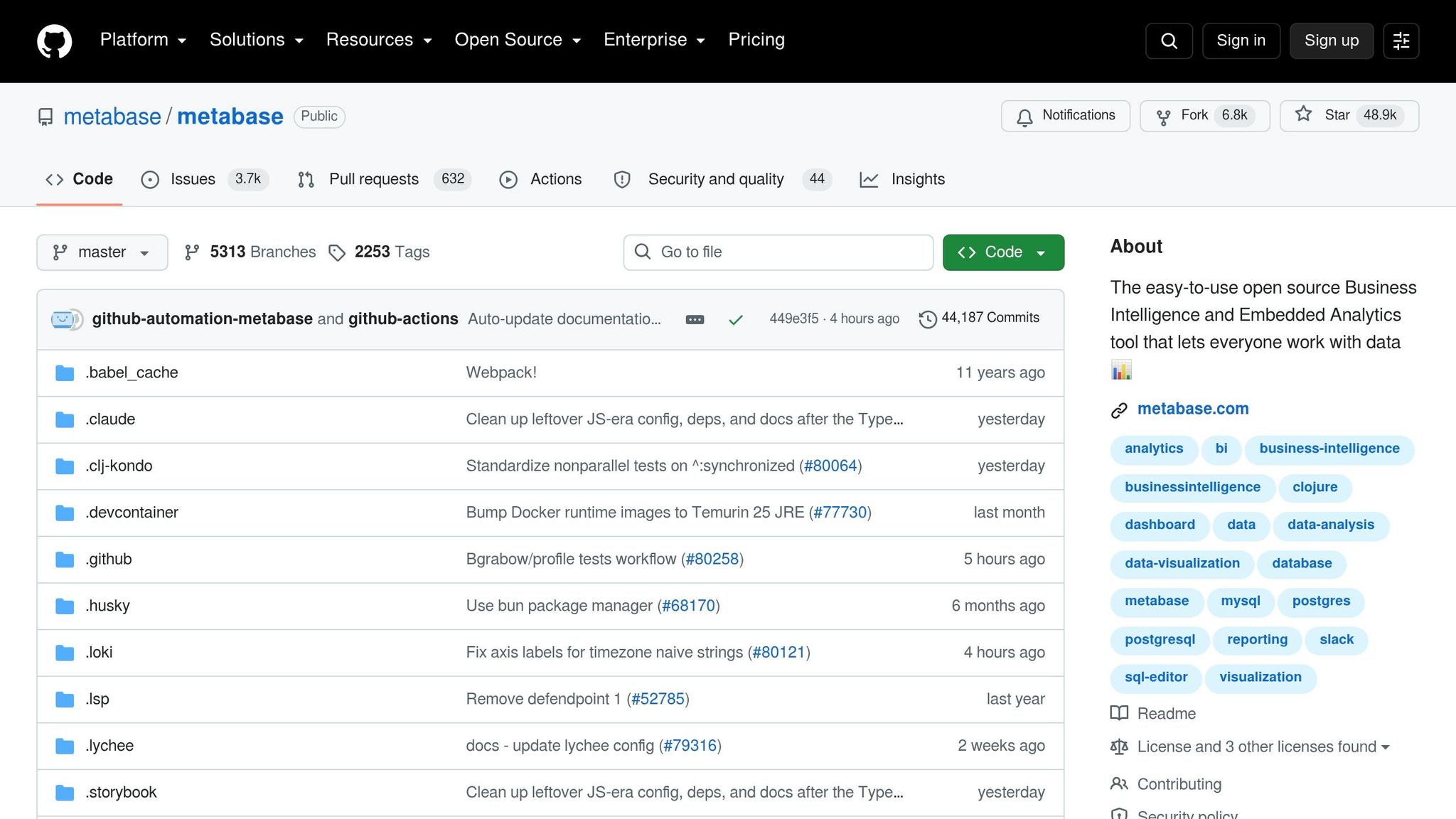This screenshot has width=1456, height=819.
Task: Click the Readme book icon
Action: 1119,713
